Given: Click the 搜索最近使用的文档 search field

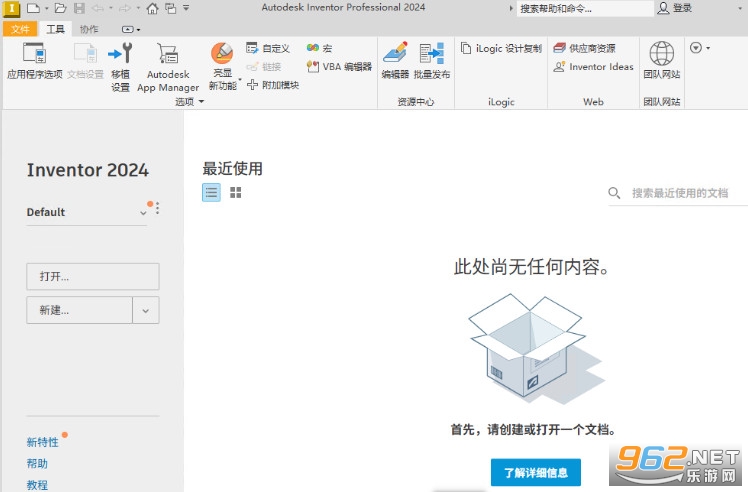Looking at the screenshot, I should coord(680,193).
